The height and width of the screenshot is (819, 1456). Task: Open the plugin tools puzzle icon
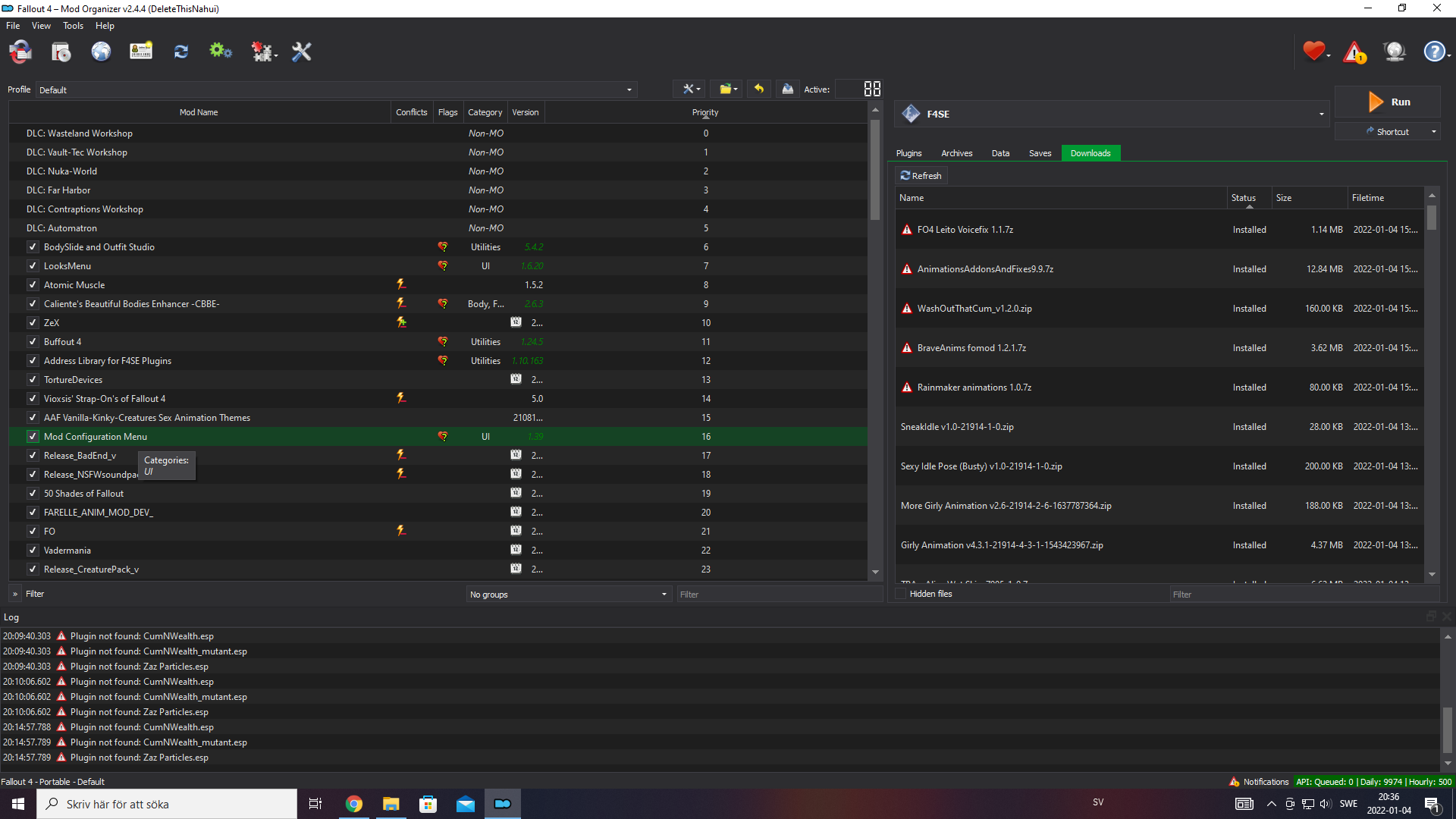[x=263, y=52]
